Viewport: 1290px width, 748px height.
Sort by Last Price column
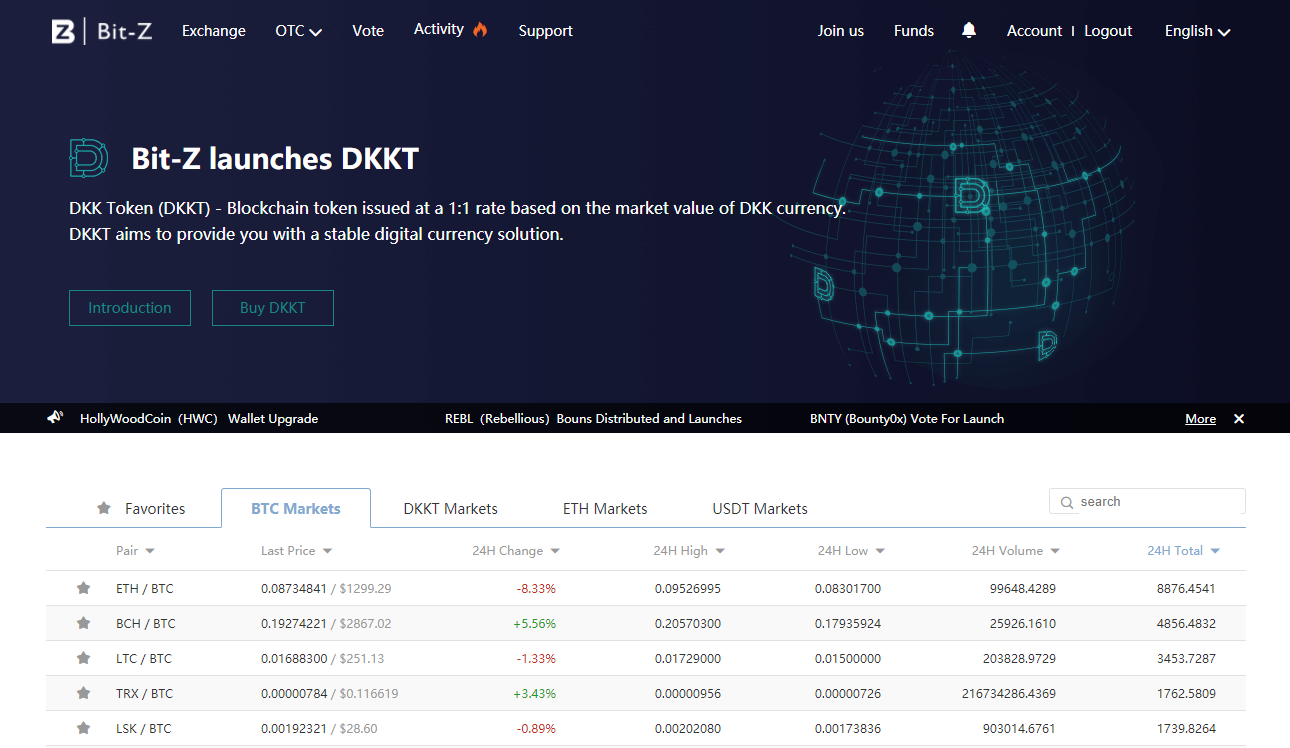point(296,551)
